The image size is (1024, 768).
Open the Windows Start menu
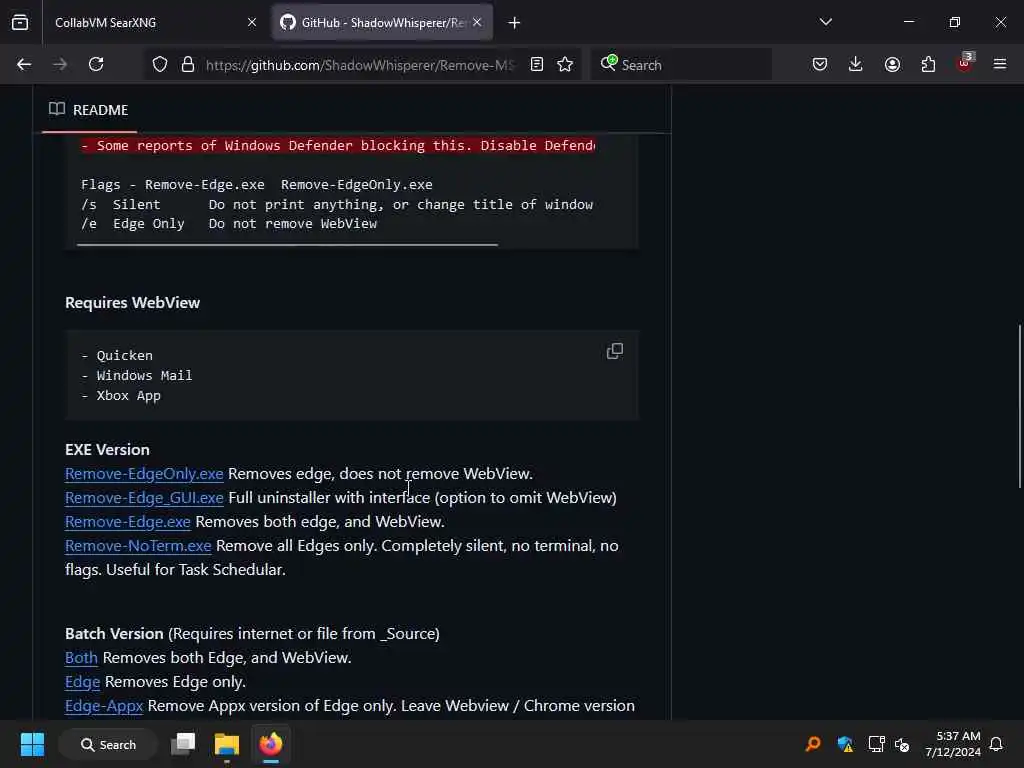click(32, 744)
